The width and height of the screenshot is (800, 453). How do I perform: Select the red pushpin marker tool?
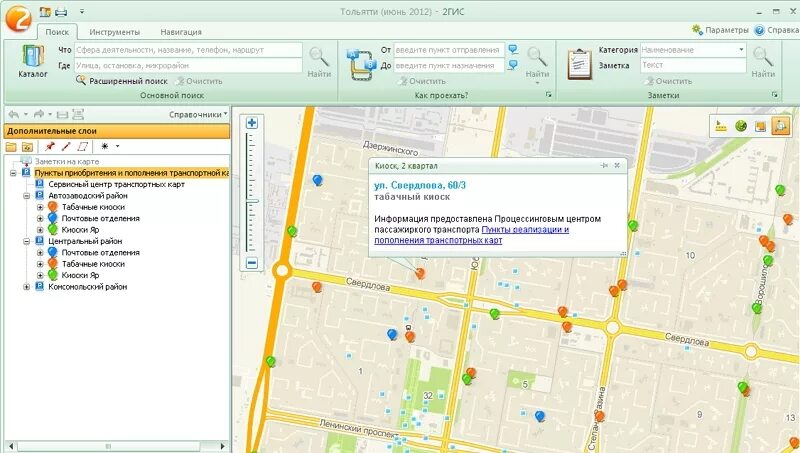click(49, 146)
